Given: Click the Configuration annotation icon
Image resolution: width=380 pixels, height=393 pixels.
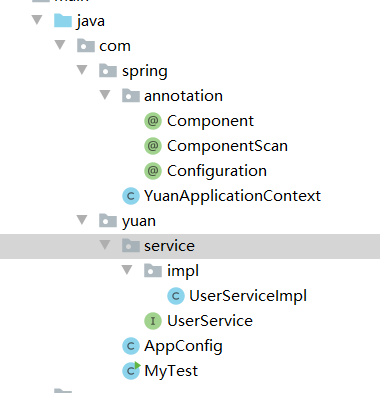Looking at the screenshot, I should [153, 171].
